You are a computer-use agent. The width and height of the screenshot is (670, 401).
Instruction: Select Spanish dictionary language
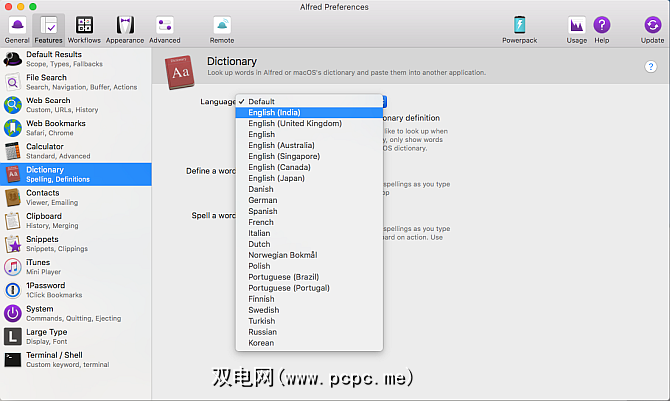point(309,211)
